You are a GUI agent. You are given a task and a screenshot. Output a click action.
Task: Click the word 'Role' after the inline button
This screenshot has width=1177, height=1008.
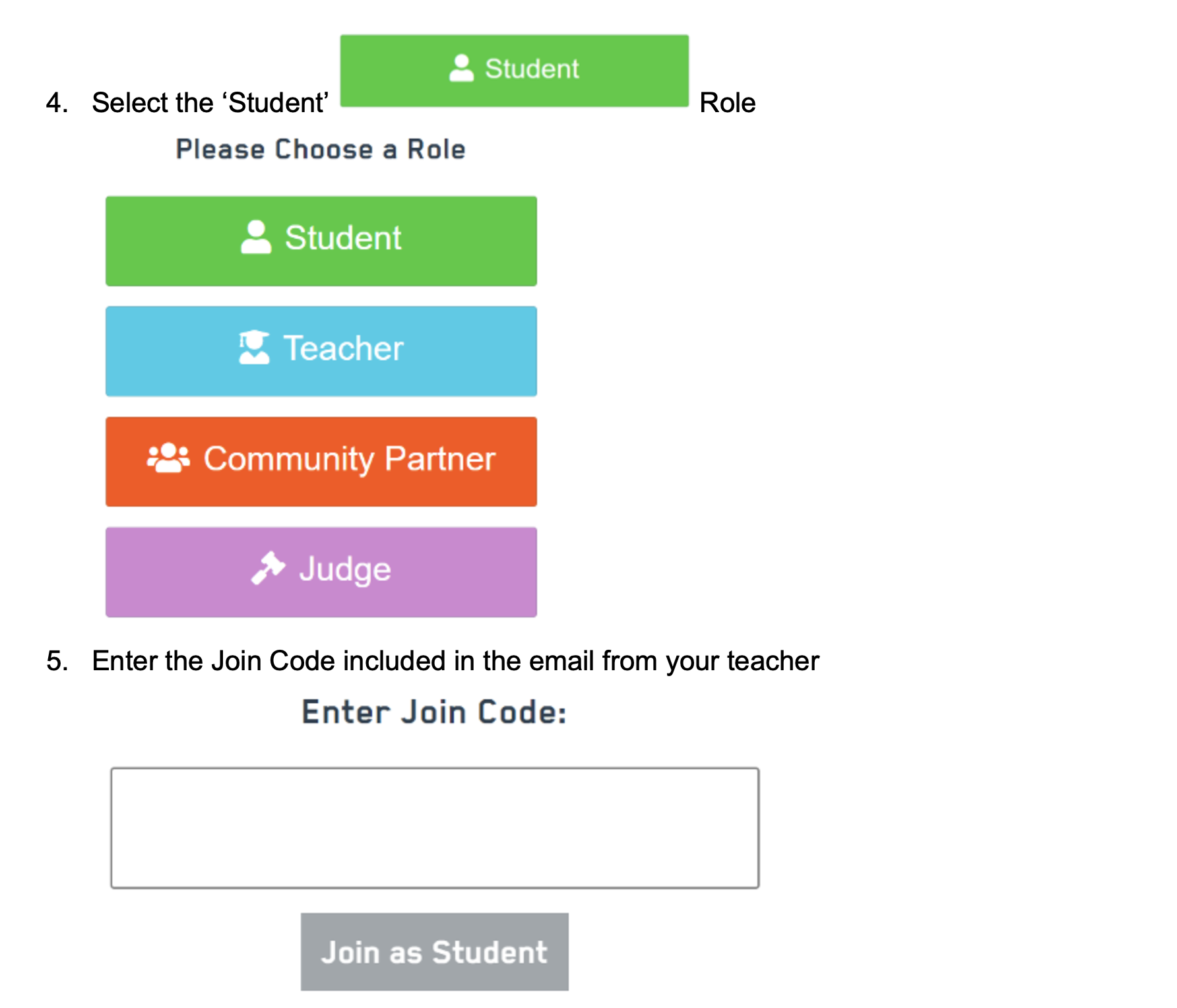[727, 103]
